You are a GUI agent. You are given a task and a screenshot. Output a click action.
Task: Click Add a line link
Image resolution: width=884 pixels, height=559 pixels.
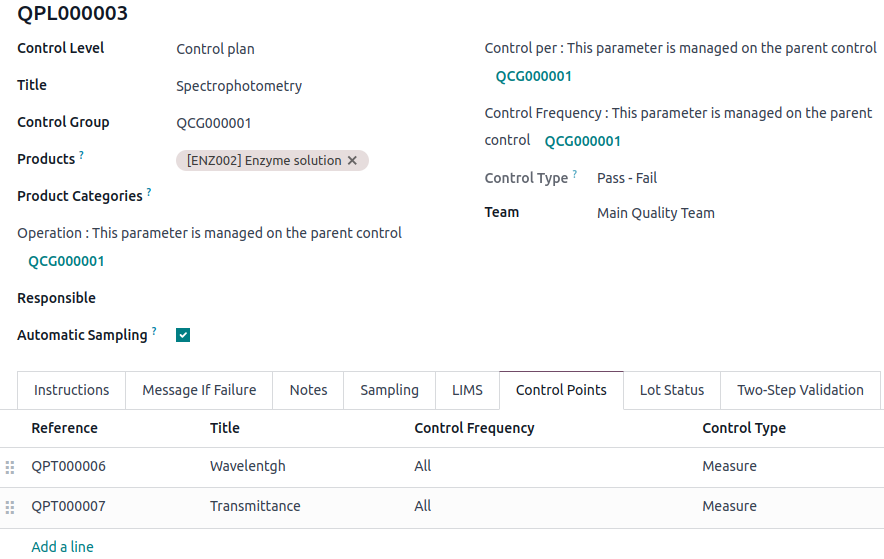tap(62, 547)
